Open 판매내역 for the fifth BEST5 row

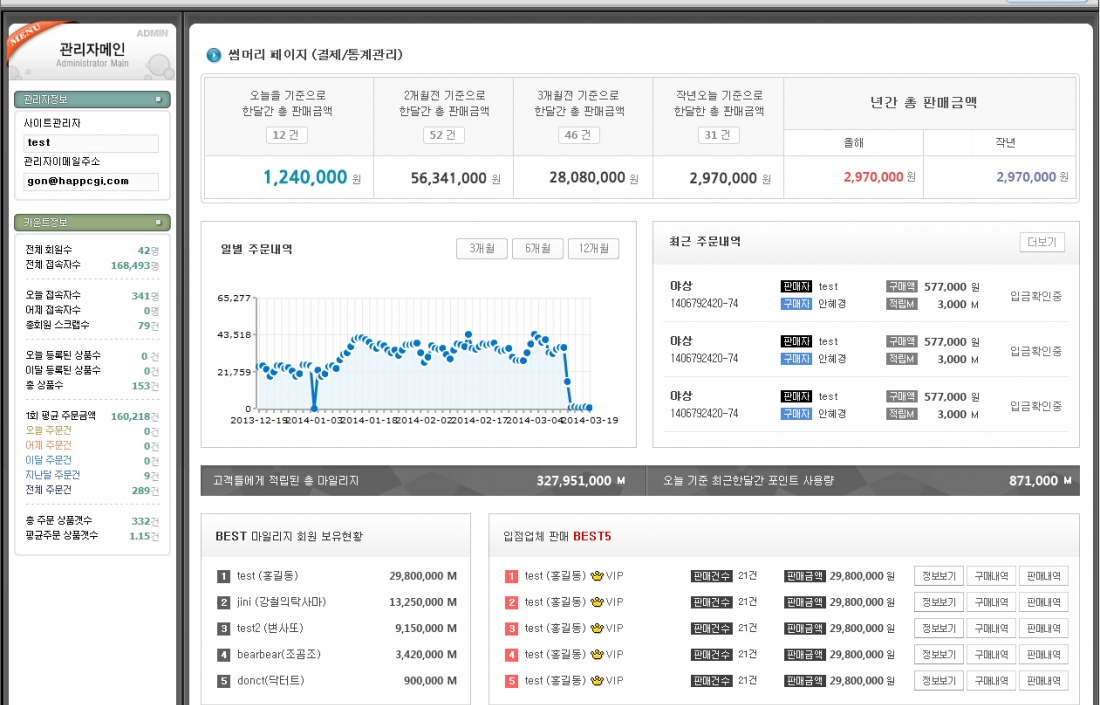(1043, 681)
